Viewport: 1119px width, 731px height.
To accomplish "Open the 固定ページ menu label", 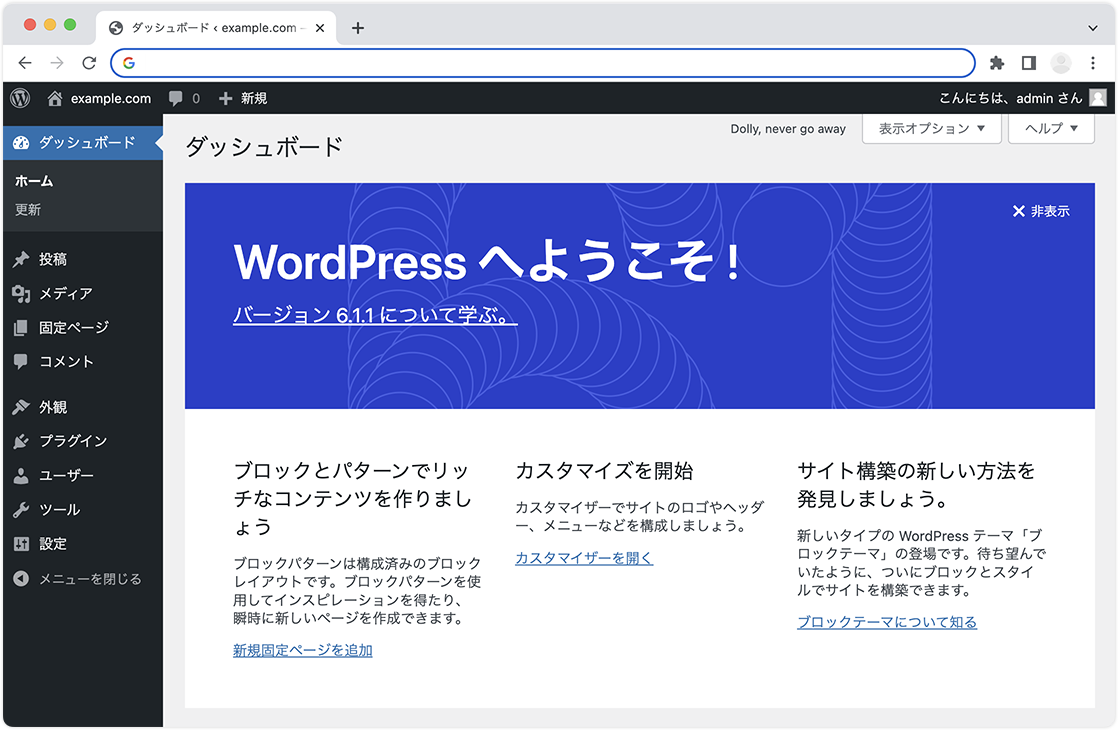I will (74, 328).
